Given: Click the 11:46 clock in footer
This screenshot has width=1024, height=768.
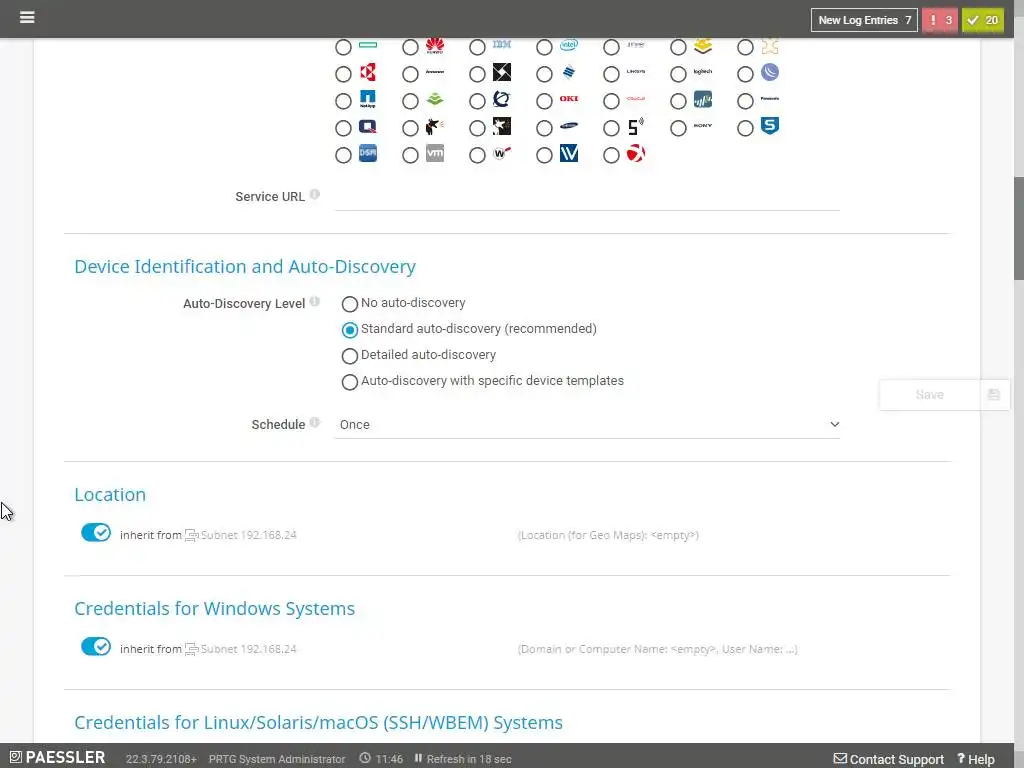Looking at the screenshot, I should pos(381,759).
